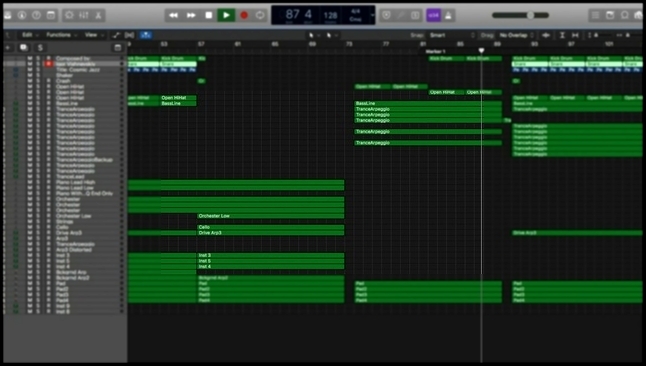Open the Mixer with the faders icon
This screenshot has height=366, width=646.
pos(84,15)
